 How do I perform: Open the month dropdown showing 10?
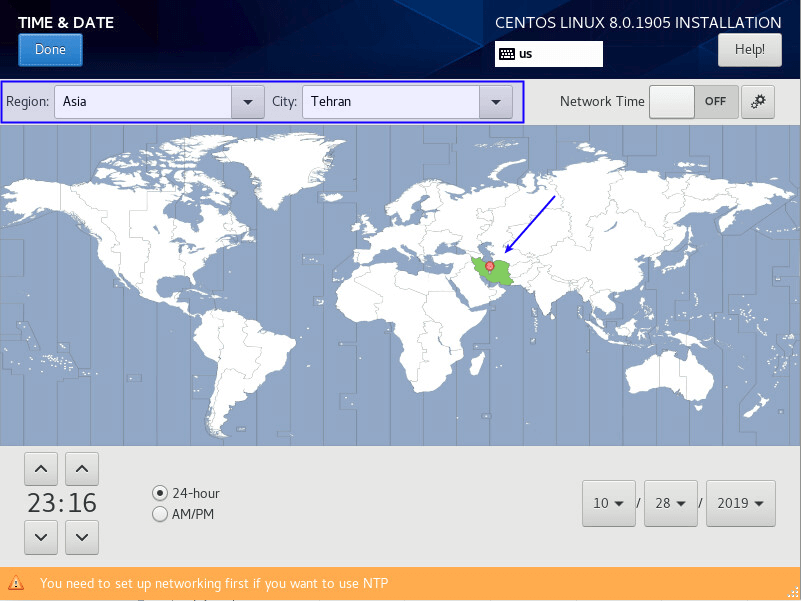(609, 503)
